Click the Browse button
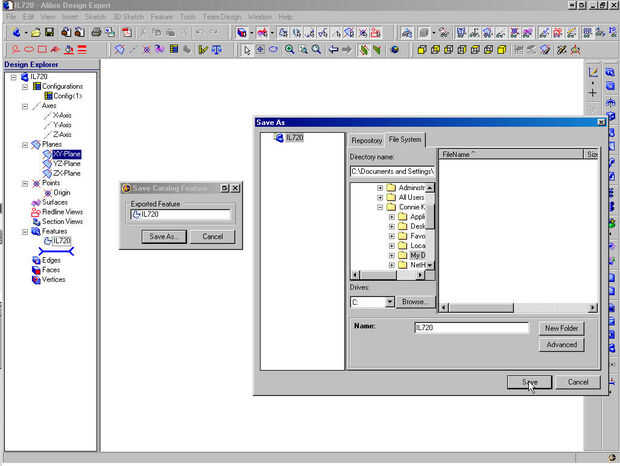The height and width of the screenshot is (466, 620). (x=414, y=302)
